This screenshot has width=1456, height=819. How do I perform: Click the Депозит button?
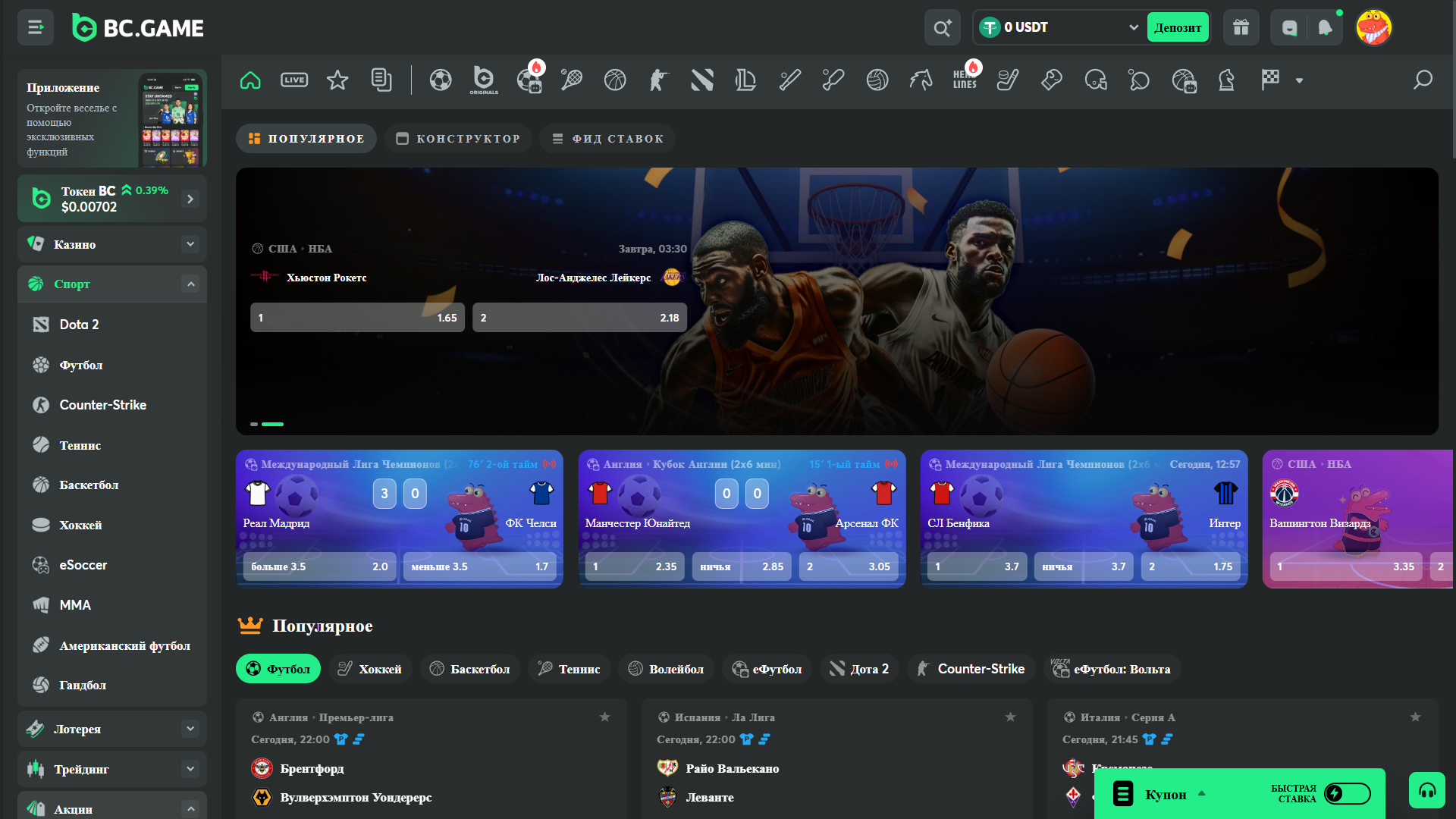click(x=1178, y=28)
